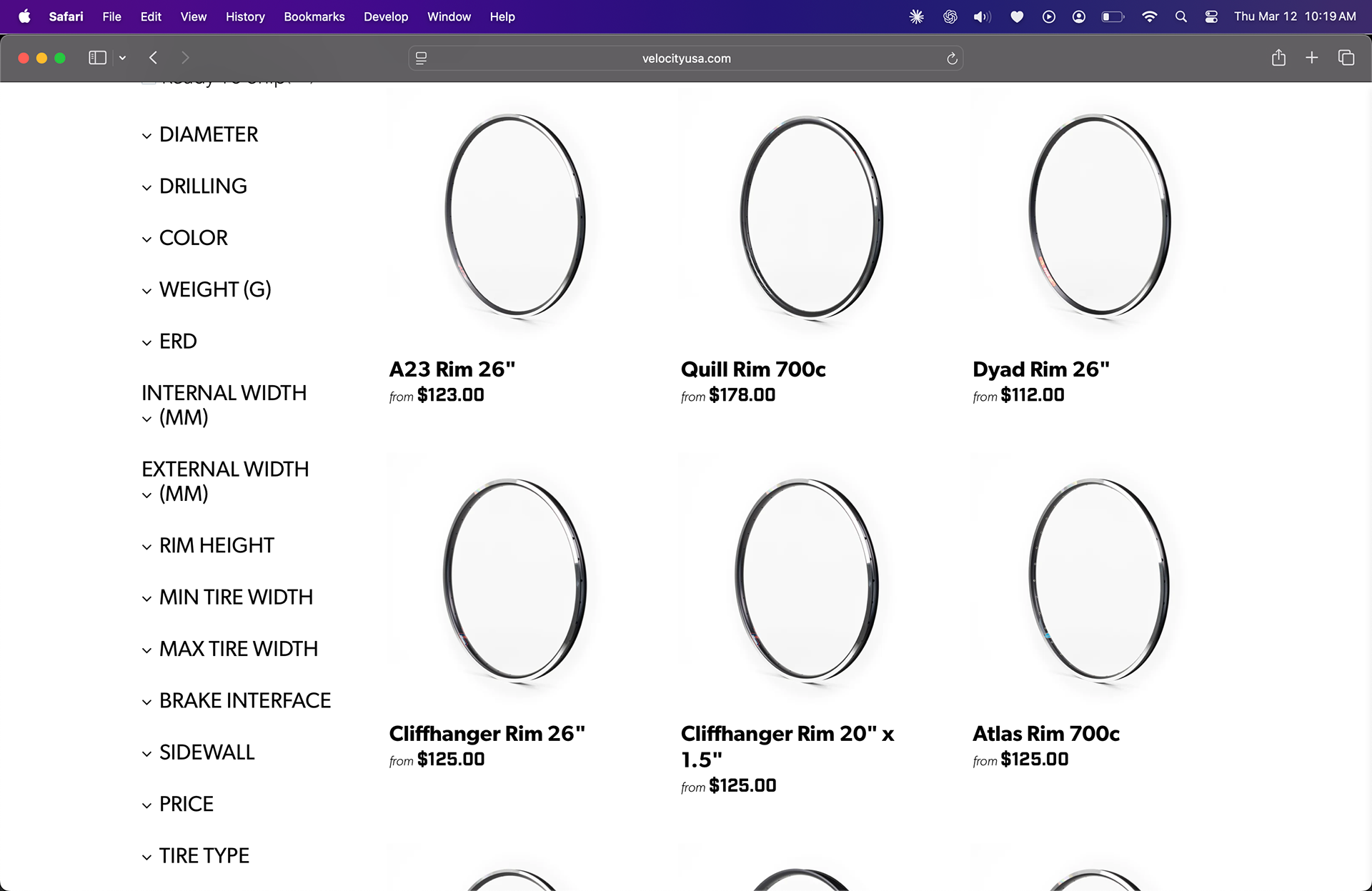Screen dimensions: 1372x891
Task: Click the Share icon in Safari toolbar
Action: pos(1278,58)
